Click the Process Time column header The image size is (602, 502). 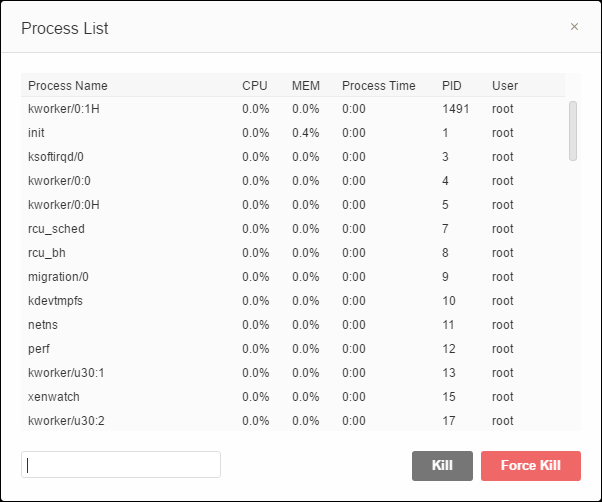[x=378, y=86]
